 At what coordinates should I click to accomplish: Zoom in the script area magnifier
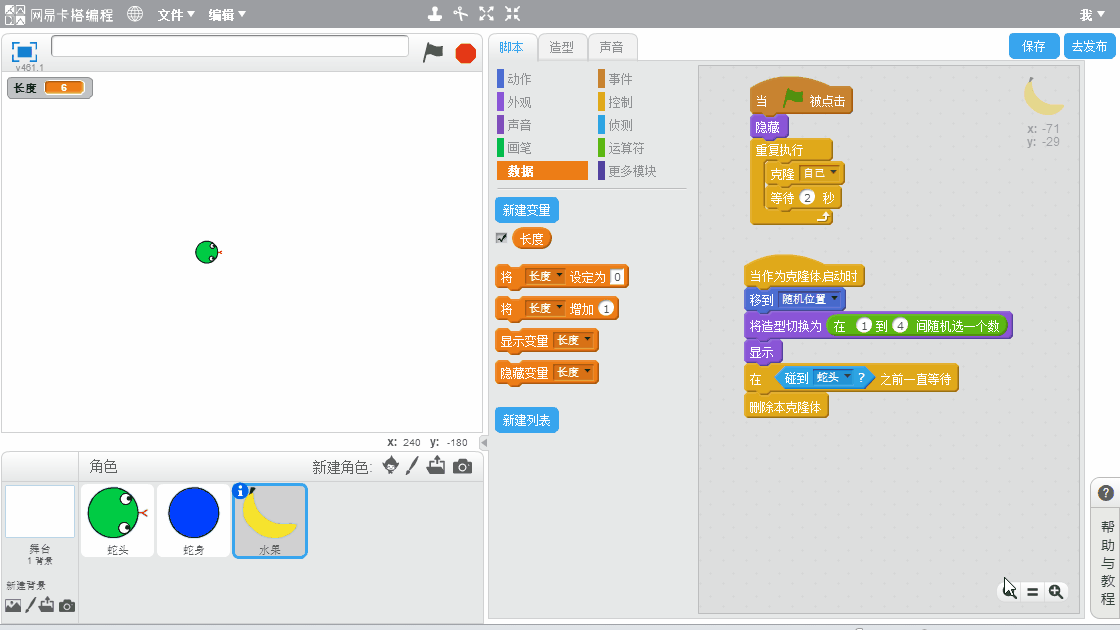click(x=1056, y=591)
